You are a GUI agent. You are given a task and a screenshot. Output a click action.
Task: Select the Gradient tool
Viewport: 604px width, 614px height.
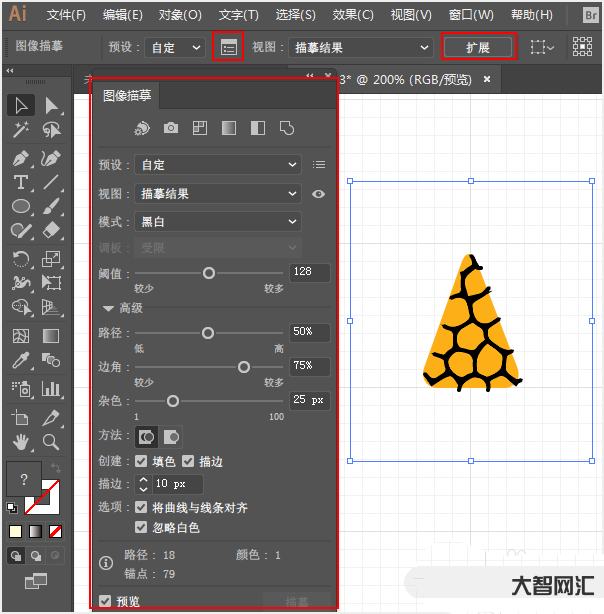coord(51,336)
